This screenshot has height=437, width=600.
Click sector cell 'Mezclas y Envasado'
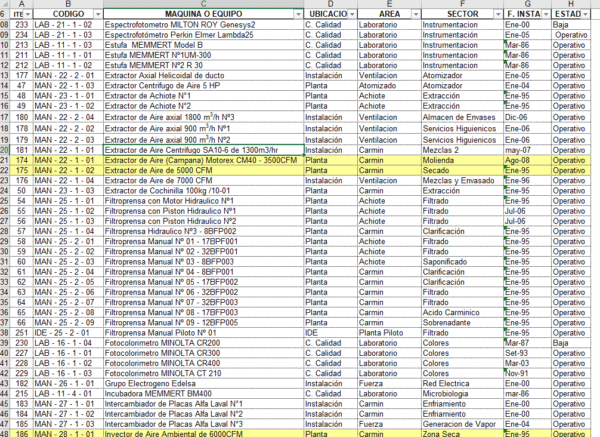tap(462, 181)
